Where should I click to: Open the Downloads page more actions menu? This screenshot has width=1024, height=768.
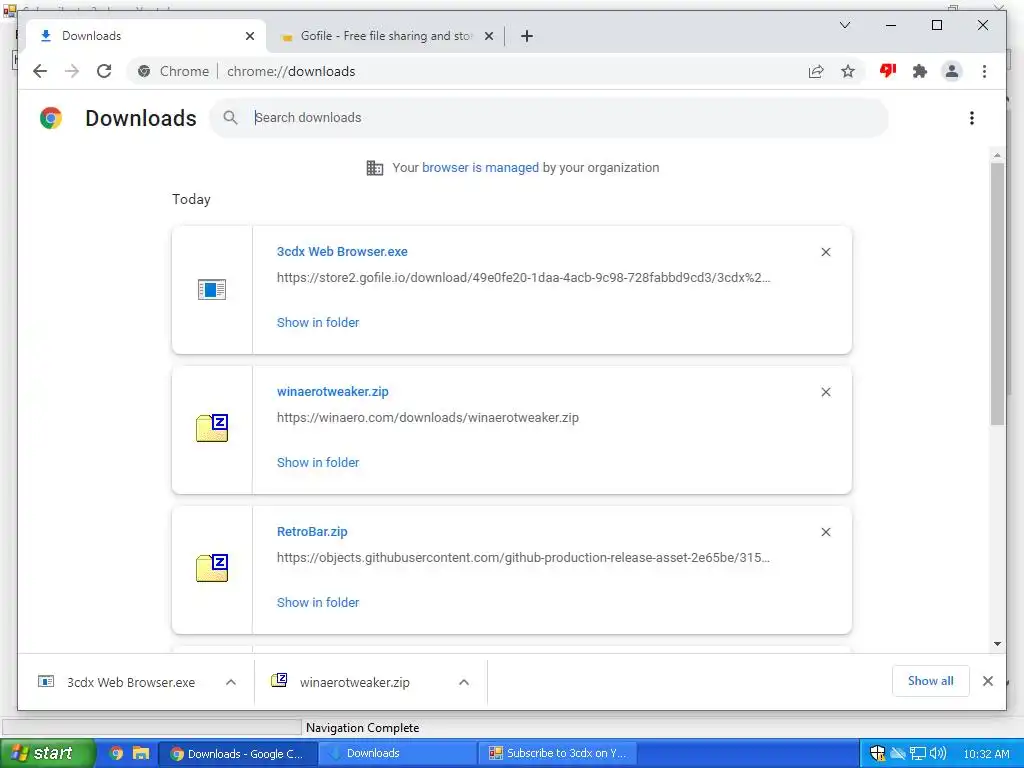tap(972, 118)
